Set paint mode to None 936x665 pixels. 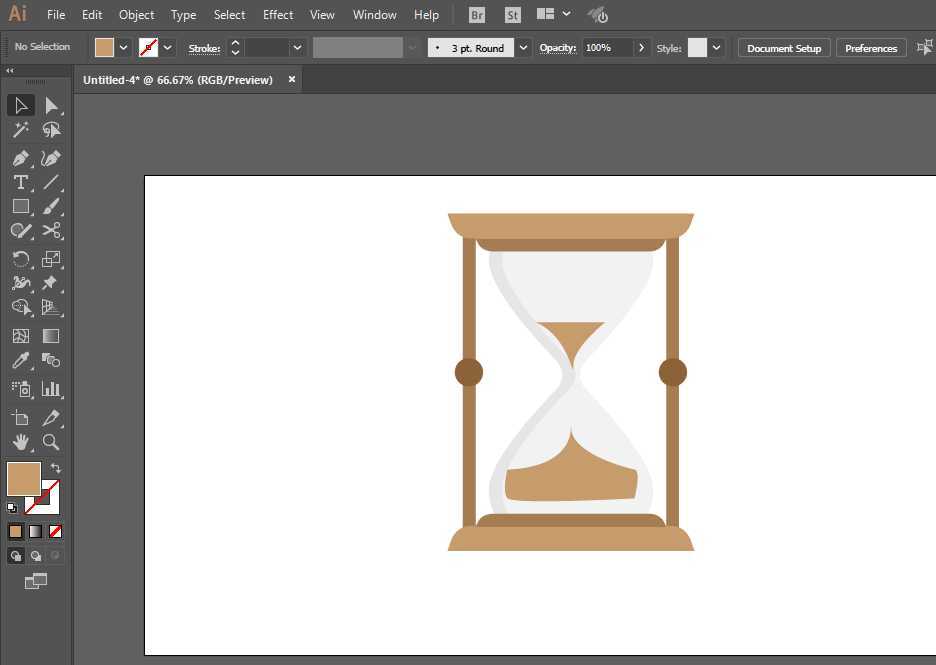[x=56, y=531]
